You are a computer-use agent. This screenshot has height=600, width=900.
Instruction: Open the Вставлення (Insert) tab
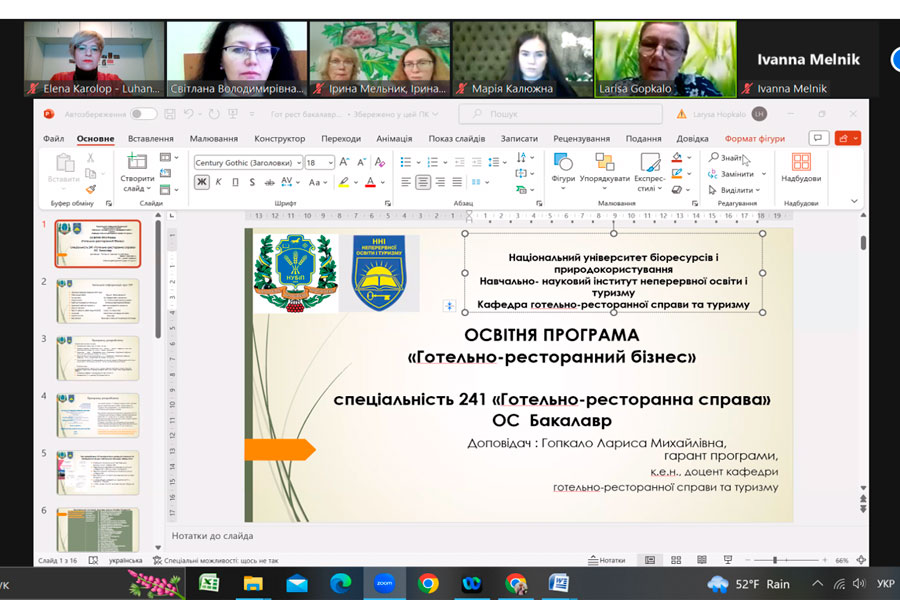pyautogui.click(x=151, y=139)
